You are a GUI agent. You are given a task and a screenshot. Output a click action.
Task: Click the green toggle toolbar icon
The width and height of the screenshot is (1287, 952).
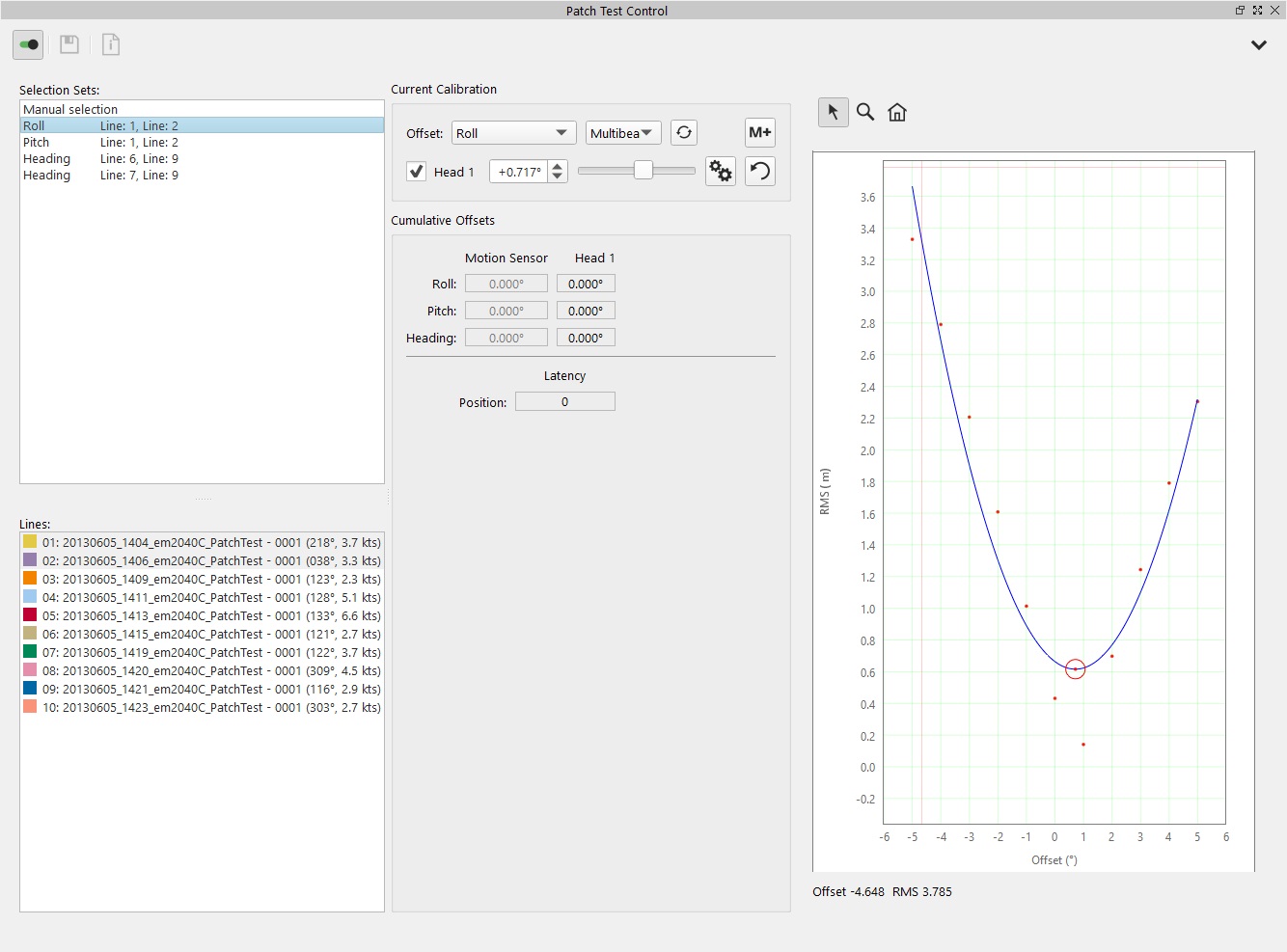click(x=27, y=44)
